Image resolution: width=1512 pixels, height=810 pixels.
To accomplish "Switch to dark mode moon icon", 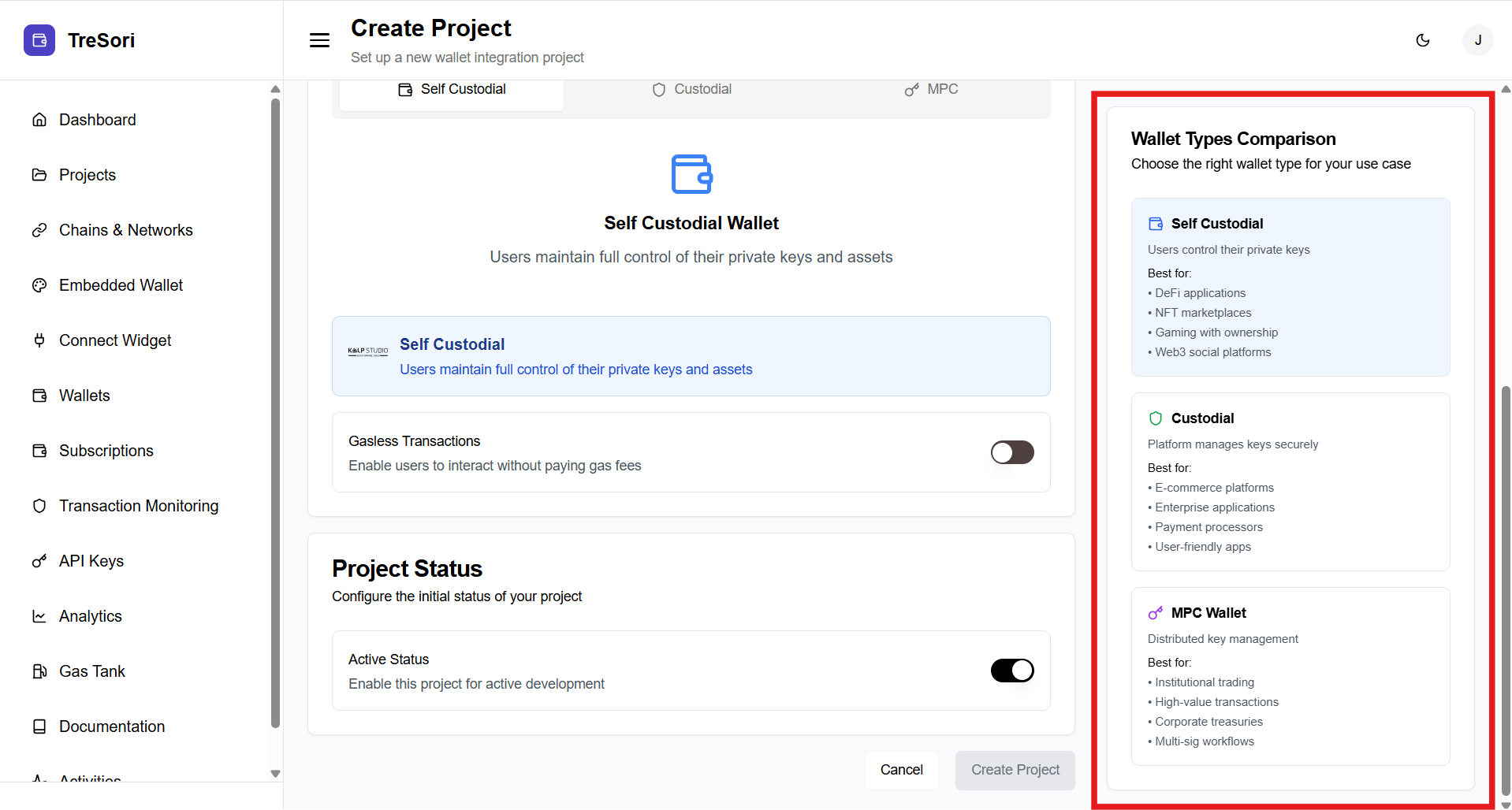I will 1423,40.
